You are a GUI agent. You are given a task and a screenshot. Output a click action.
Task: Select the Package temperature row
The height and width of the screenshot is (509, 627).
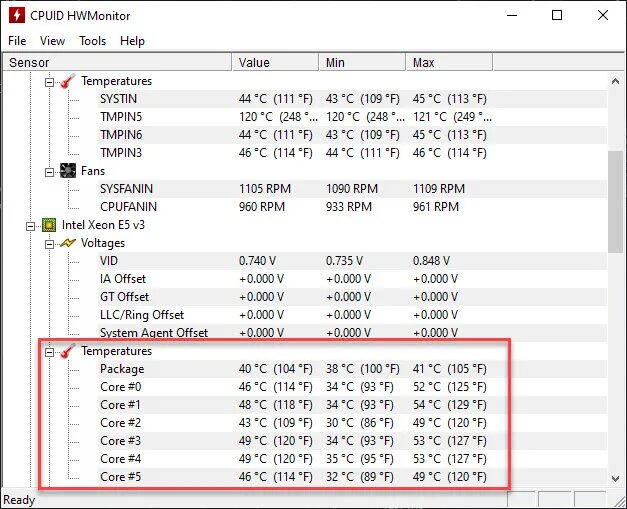click(x=352, y=369)
